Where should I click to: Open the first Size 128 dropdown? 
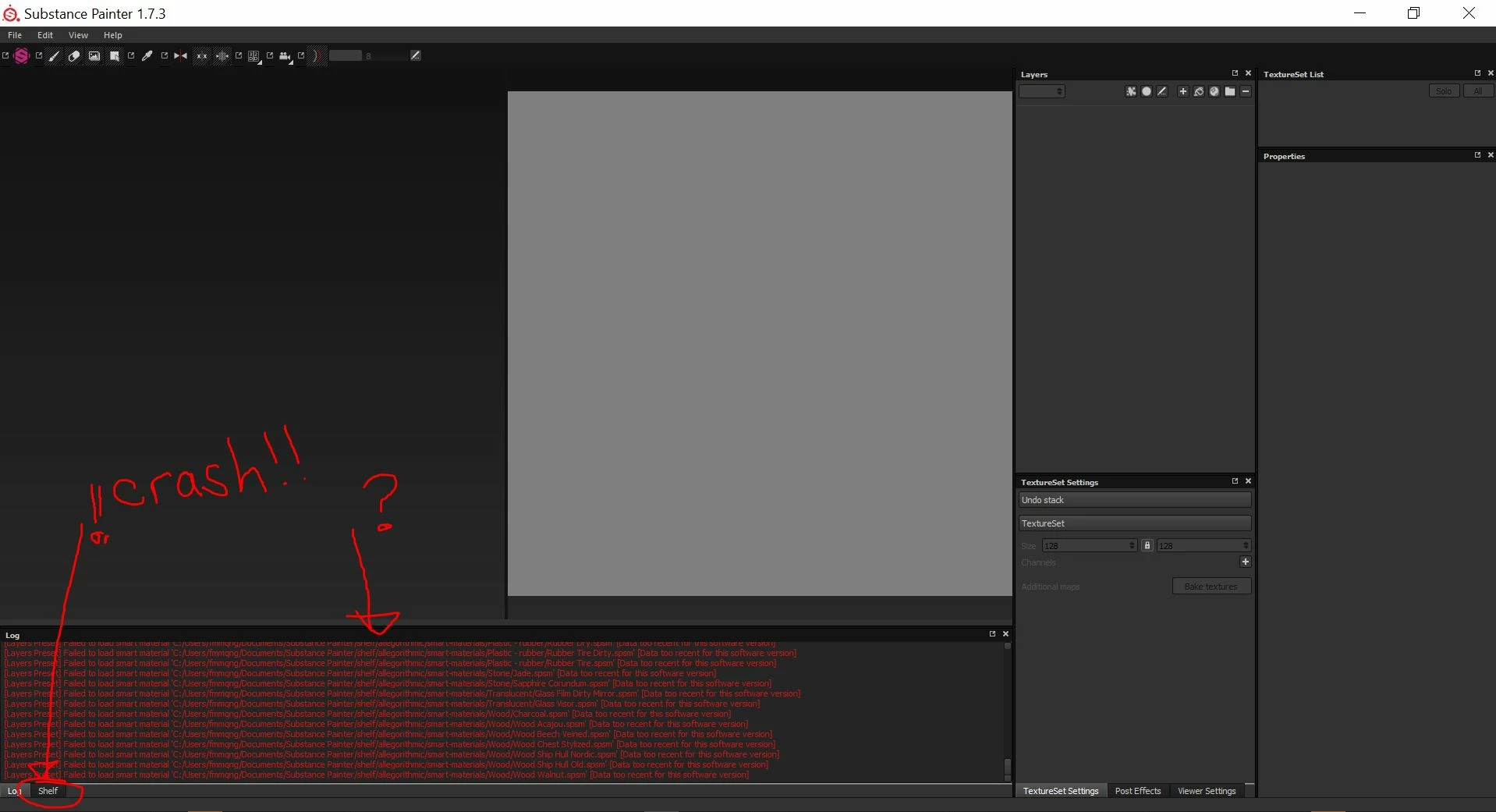(1090, 546)
